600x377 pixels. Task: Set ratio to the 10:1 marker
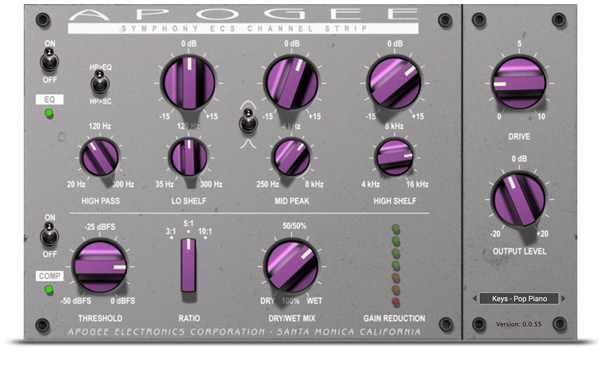click(x=205, y=232)
